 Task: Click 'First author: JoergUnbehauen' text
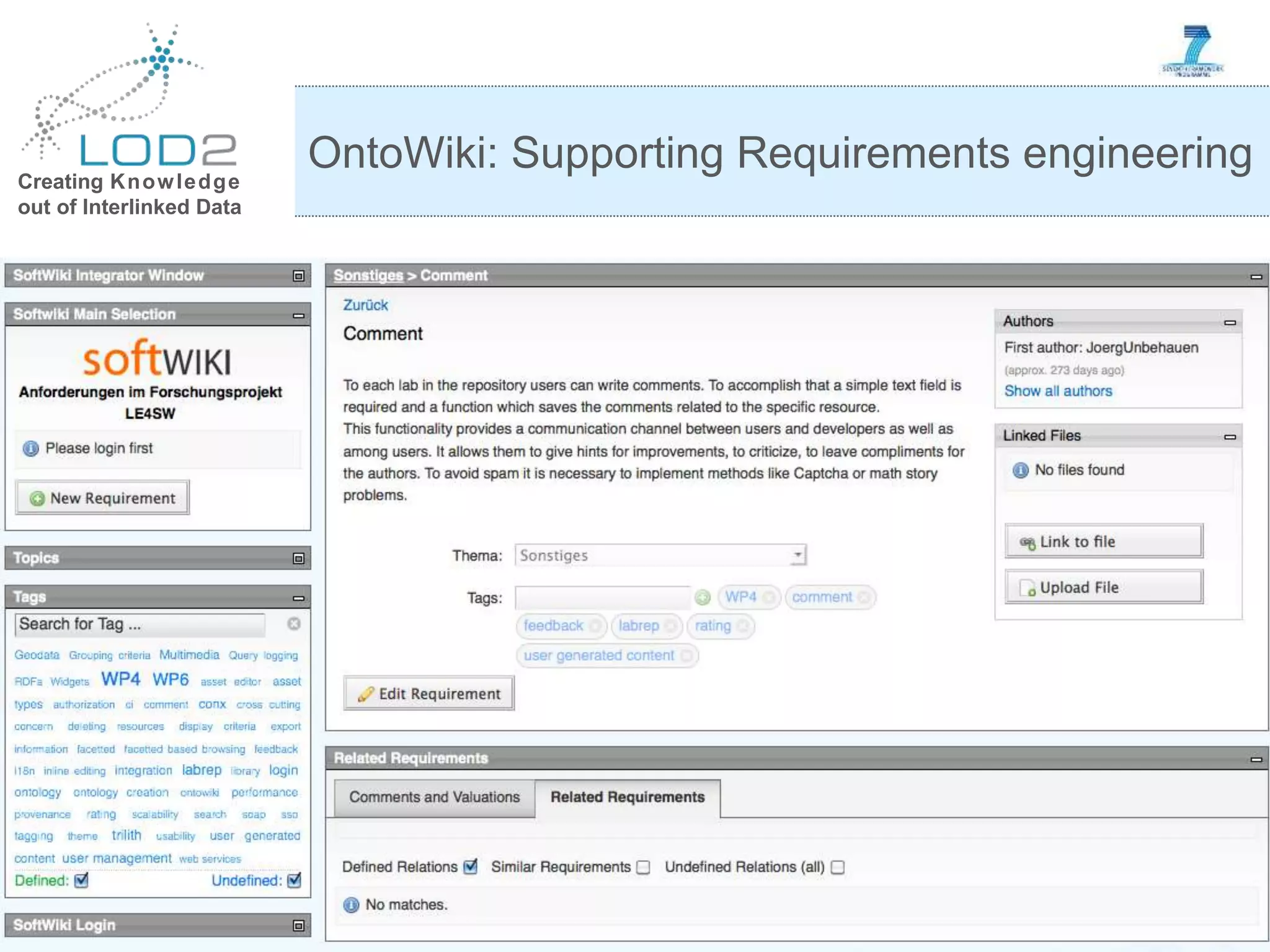[x=1101, y=348]
